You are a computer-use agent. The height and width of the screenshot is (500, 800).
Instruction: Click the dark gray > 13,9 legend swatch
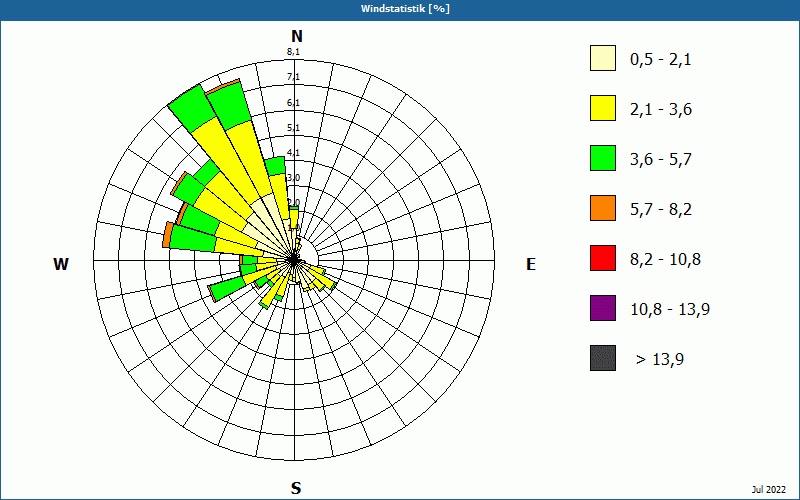603,358
